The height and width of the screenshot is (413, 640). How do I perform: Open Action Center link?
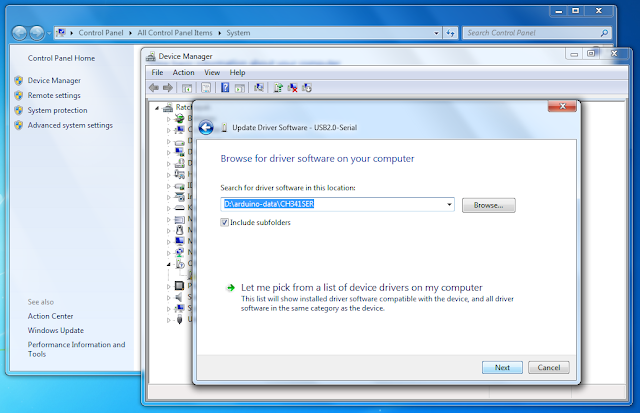50,316
